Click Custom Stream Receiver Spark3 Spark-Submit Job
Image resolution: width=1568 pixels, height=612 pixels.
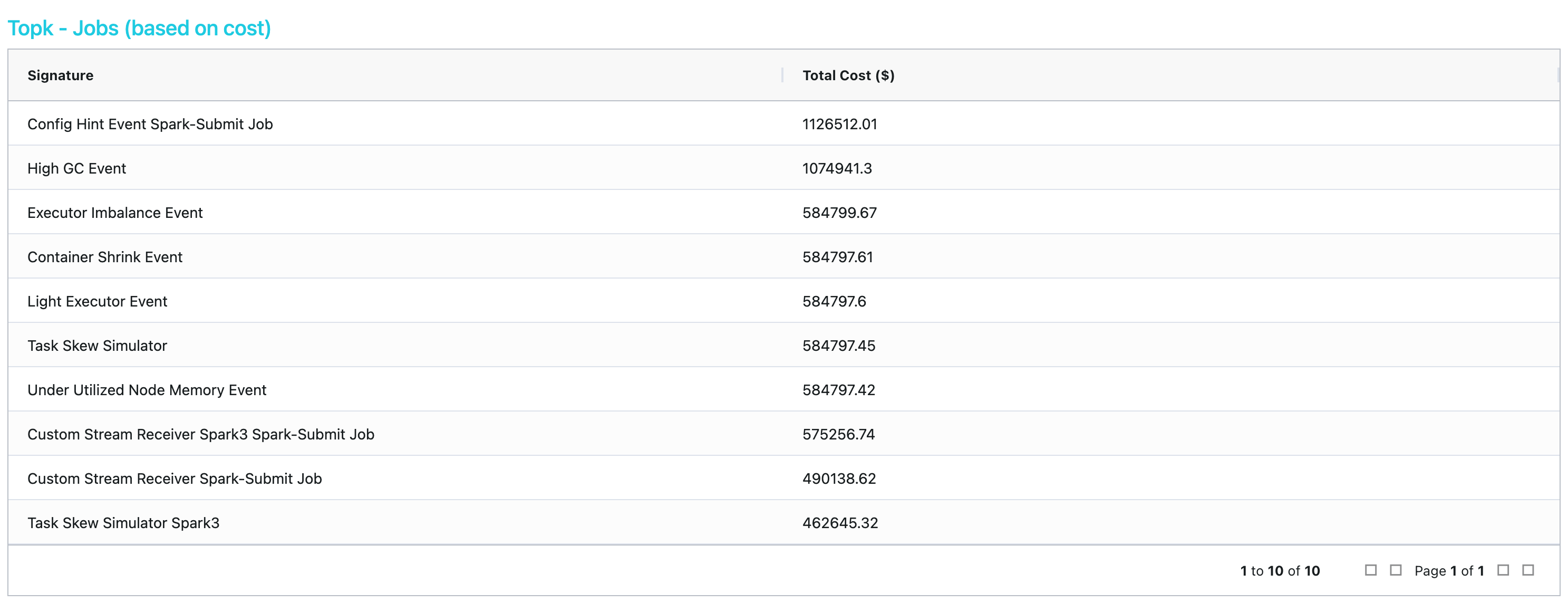(x=201, y=435)
